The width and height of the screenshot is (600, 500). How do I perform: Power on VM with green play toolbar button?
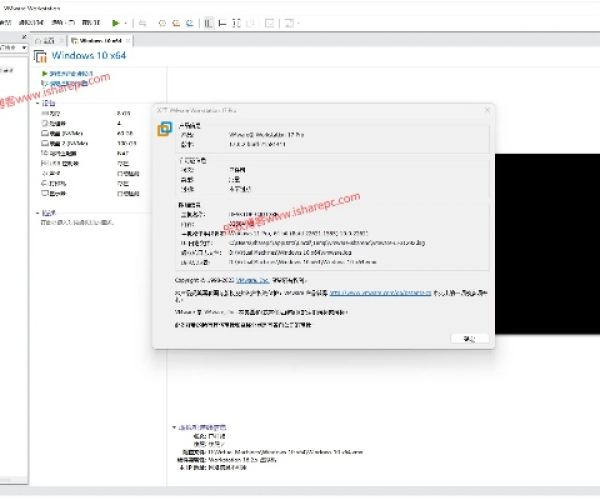[116, 23]
